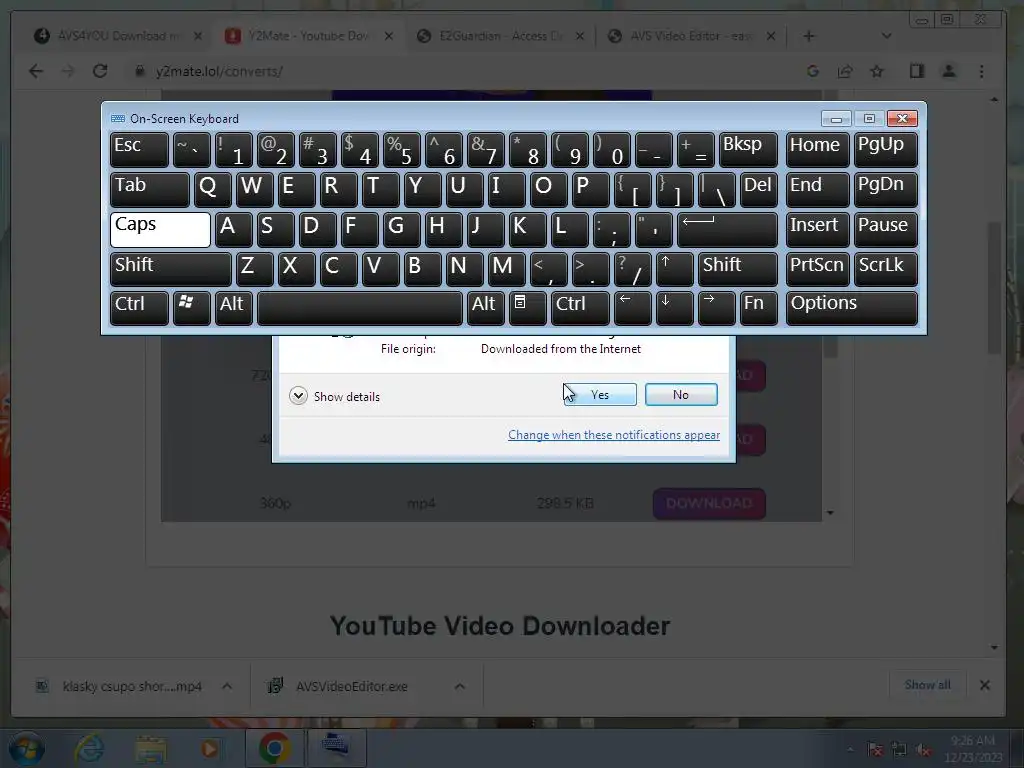Tap the PgUp key
Viewport: 1024px width, 768px height.
tap(885, 150)
